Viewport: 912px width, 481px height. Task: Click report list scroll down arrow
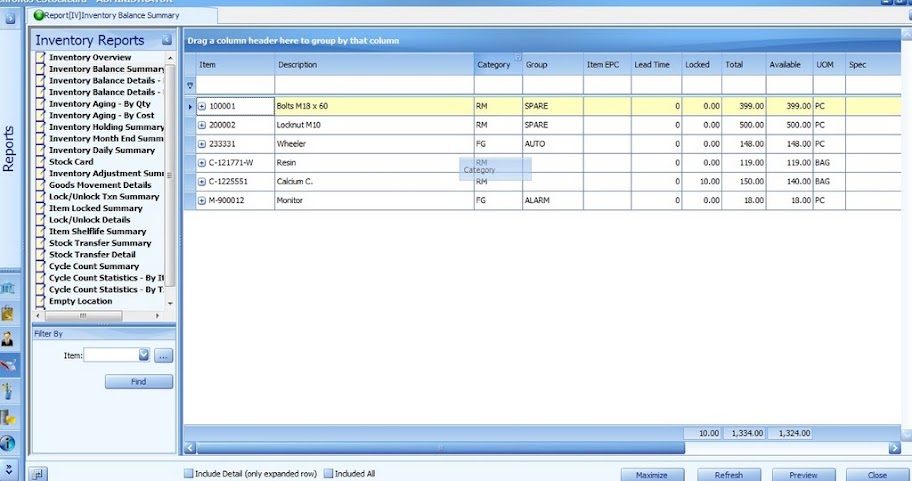coord(170,303)
